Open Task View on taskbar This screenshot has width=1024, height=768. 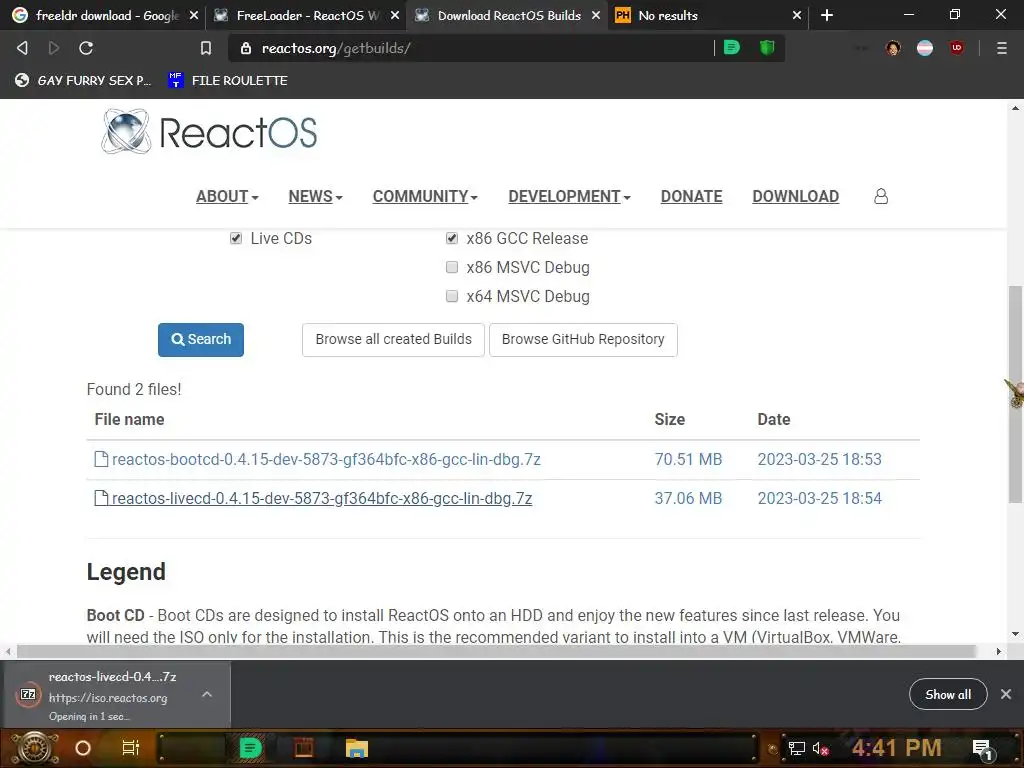[x=131, y=748]
